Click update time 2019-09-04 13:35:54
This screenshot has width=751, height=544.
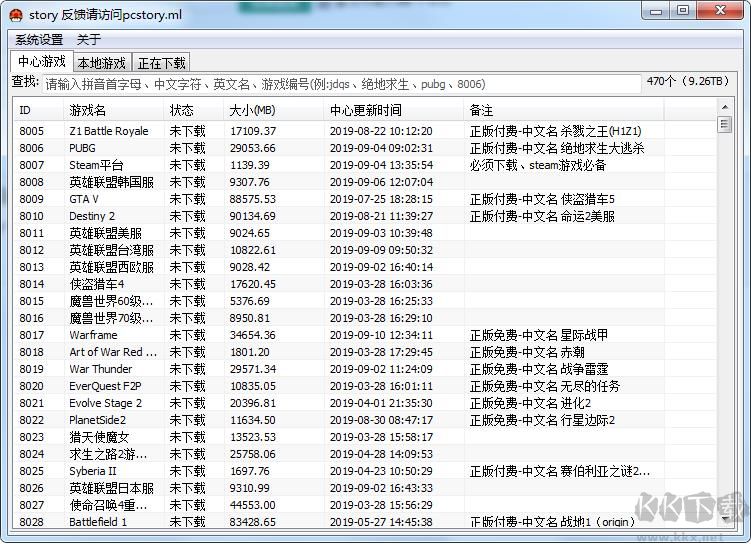coord(381,165)
